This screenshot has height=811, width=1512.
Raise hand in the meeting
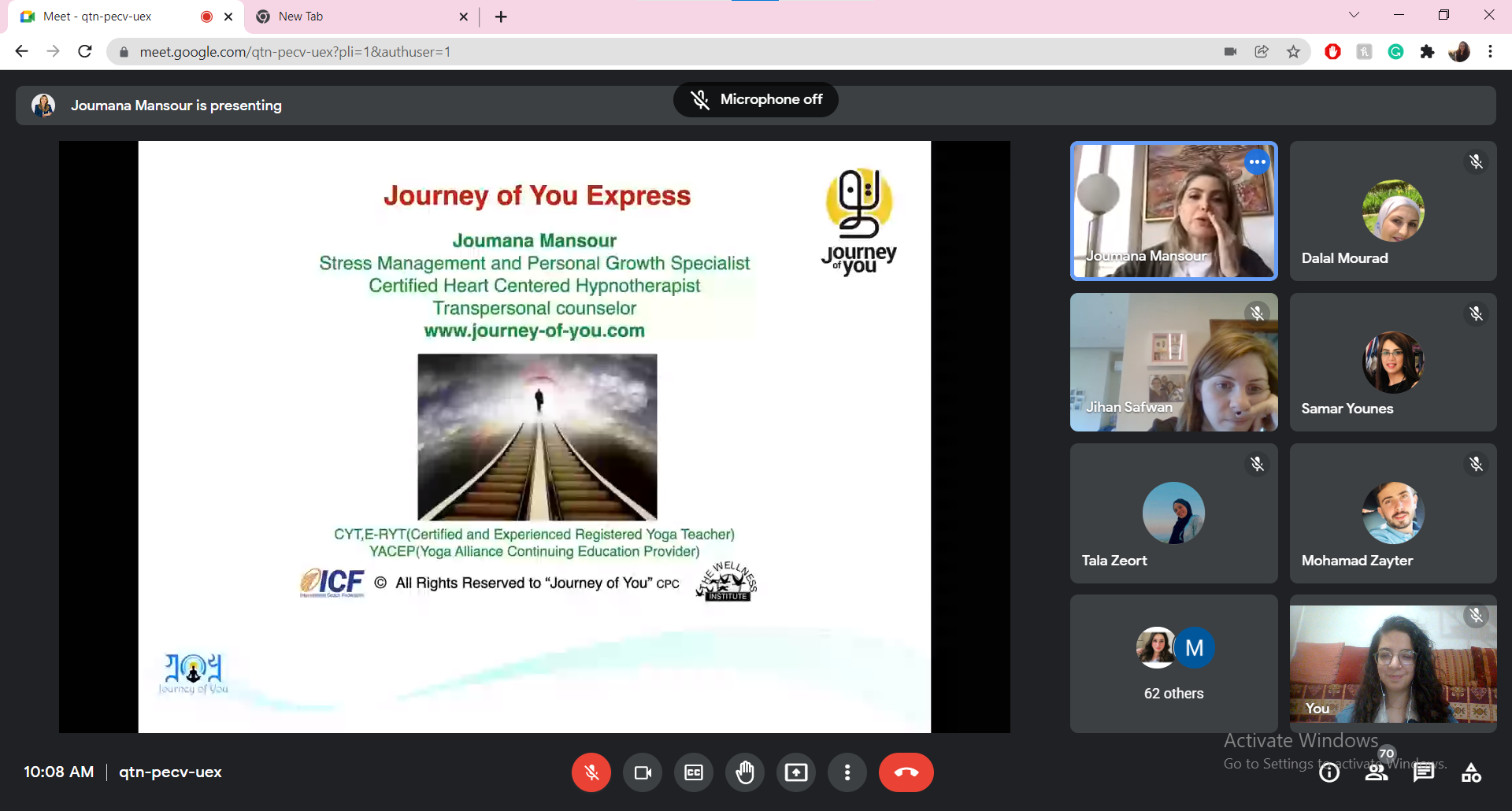[x=745, y=772]
